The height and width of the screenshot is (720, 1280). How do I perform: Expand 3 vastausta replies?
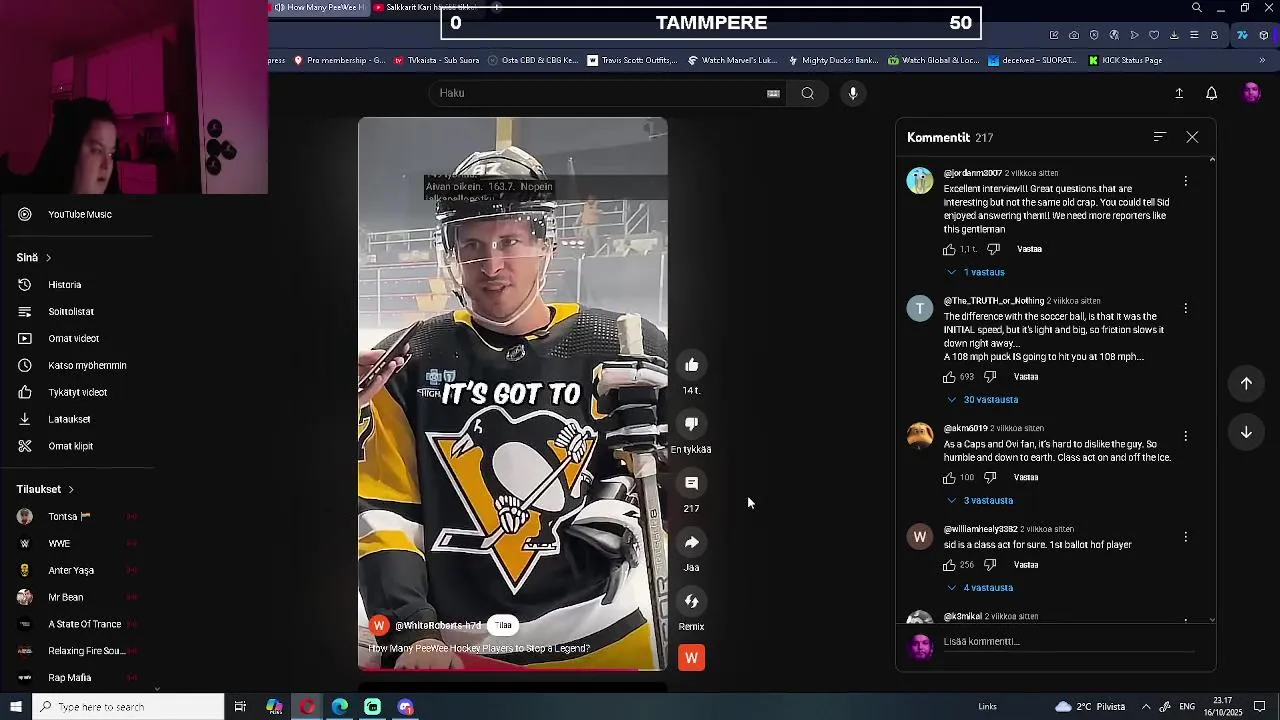980,501
